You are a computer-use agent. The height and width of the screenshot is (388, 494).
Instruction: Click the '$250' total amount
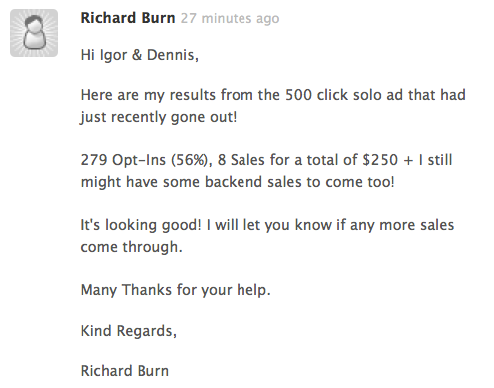click(380, 160)
